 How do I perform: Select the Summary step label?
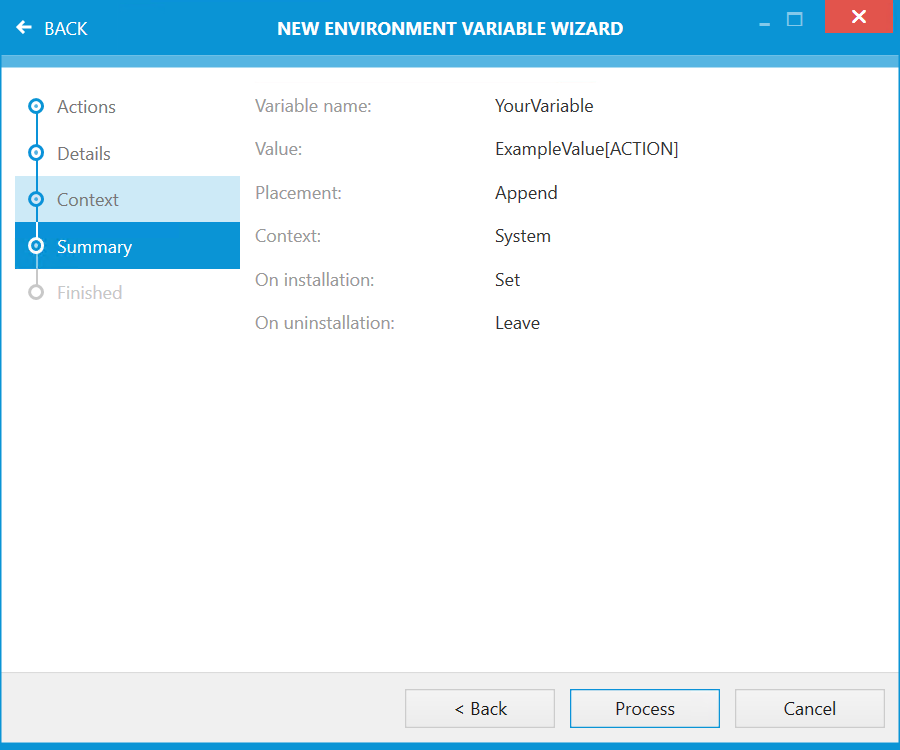(x=94, y=247)
